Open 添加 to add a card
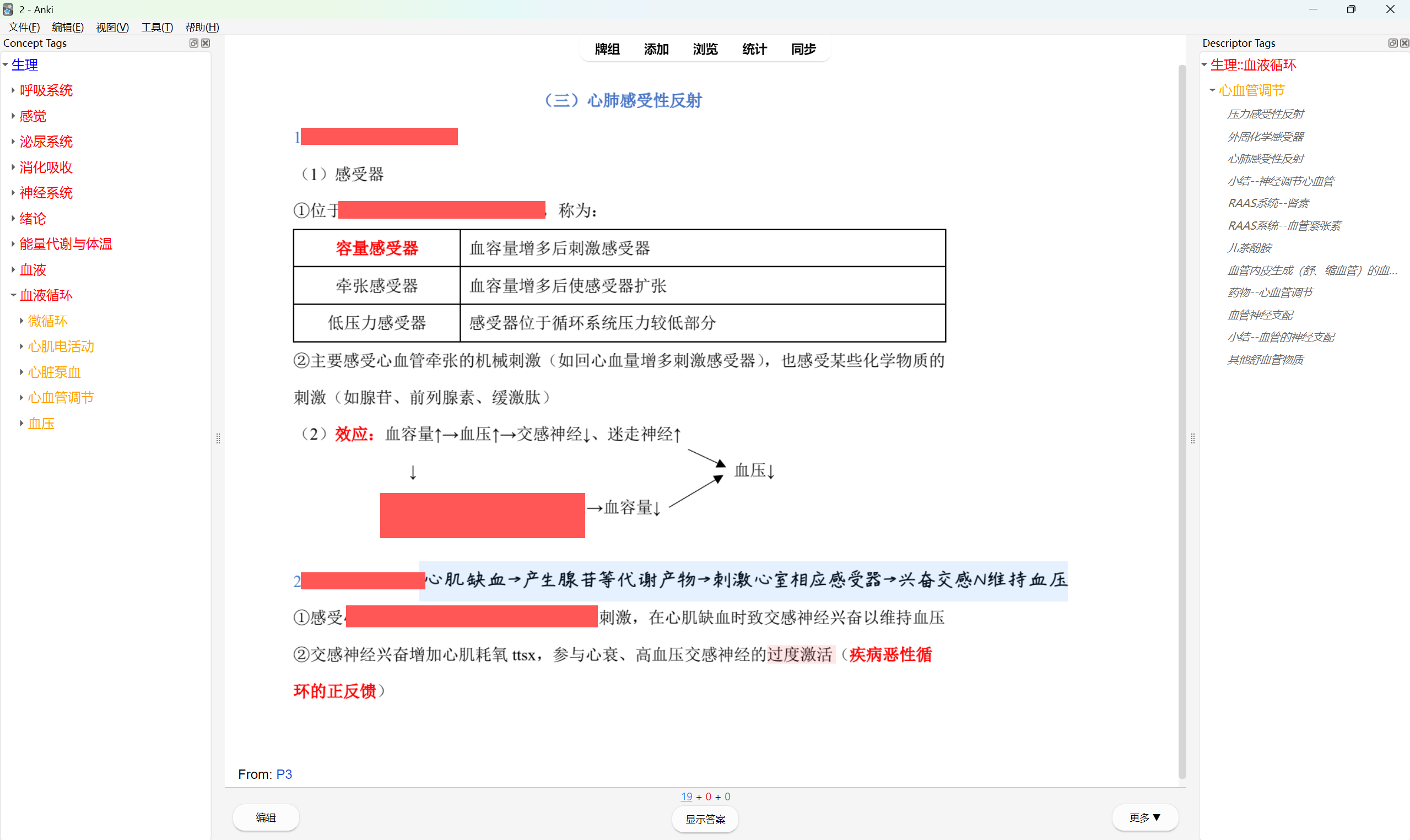The height and width of the screenshot is (840, 1410). 657,49
